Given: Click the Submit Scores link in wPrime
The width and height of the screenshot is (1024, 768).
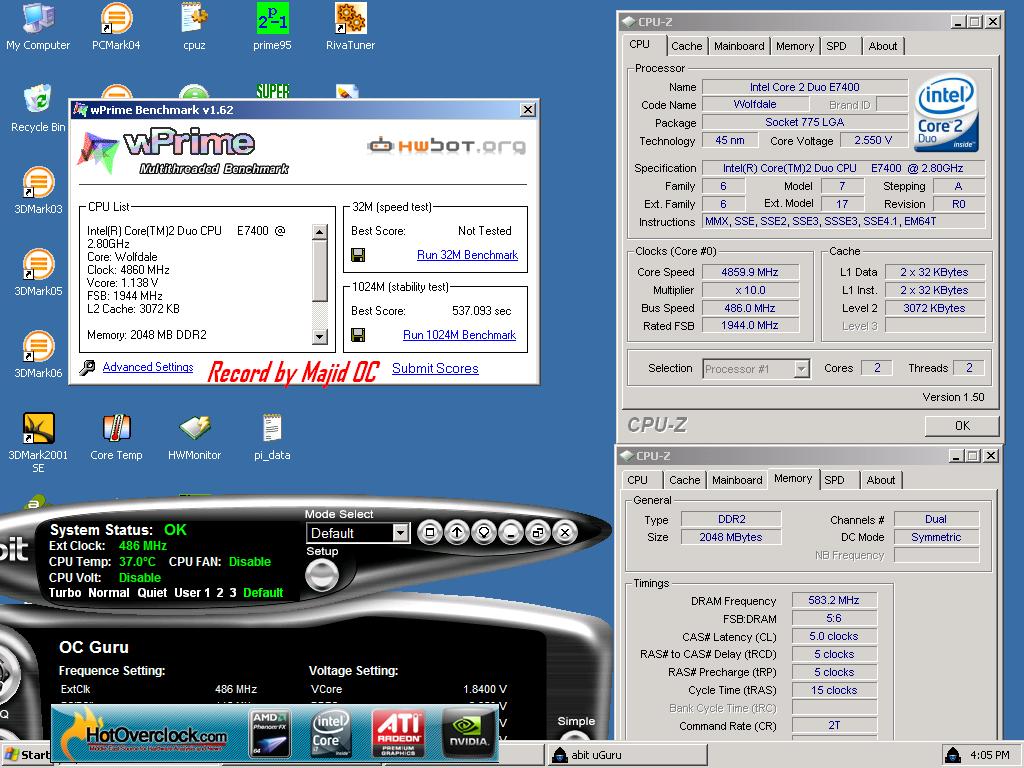Looking at the screenshot, I should (x=435, y=368).
